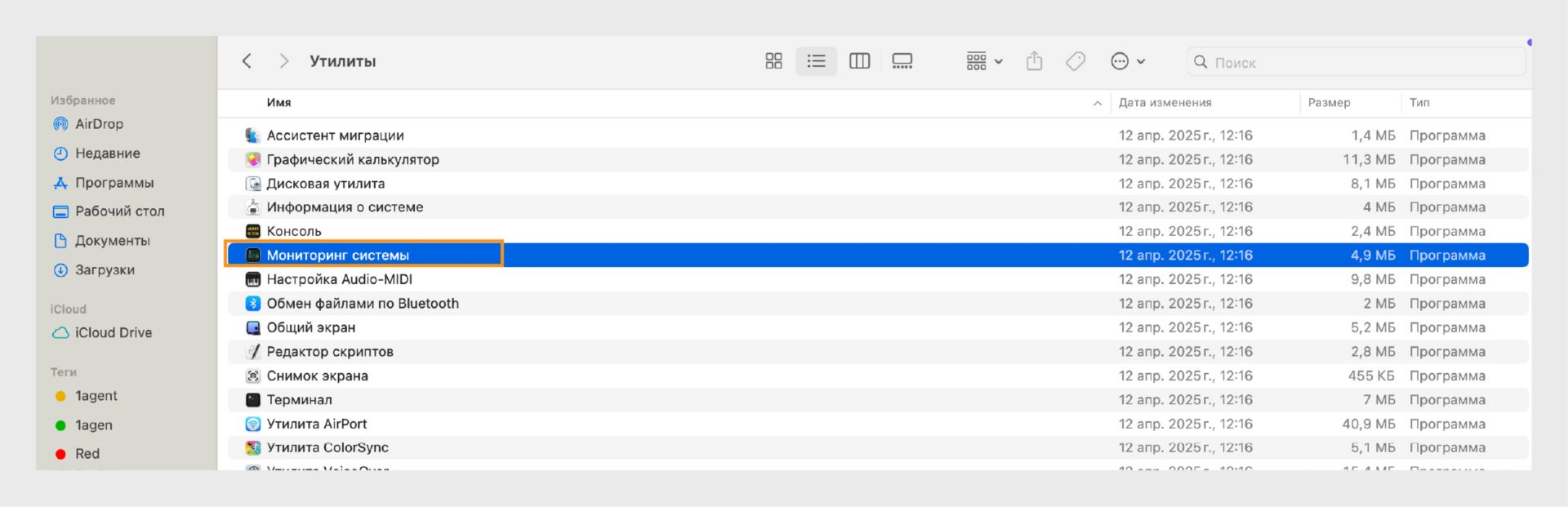This screenshot has width=1568, height=507.
Task: Switch to gallery view mode
Action: click(902, 61)
